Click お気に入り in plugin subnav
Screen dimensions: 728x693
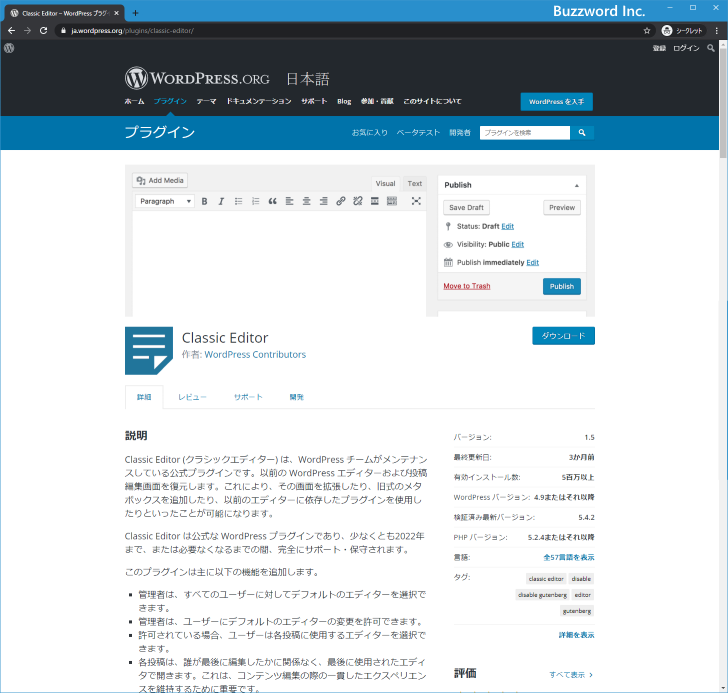click(370, 133)
